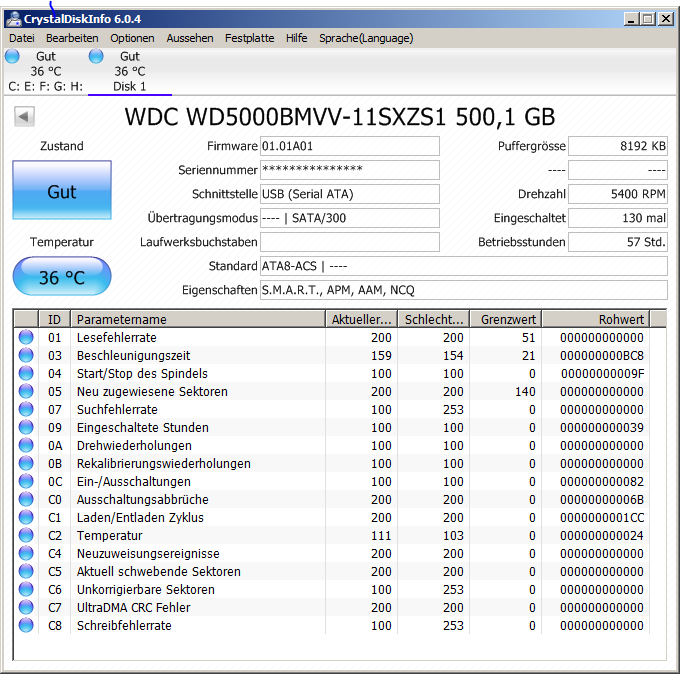
Task: Click the Aktueller... column header
Action: click(362, 319)
